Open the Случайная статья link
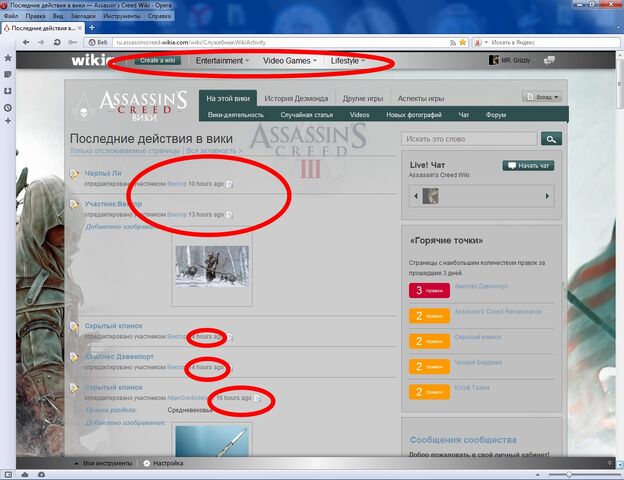Screen dimensions: 624x480 (x=306, y=115)
